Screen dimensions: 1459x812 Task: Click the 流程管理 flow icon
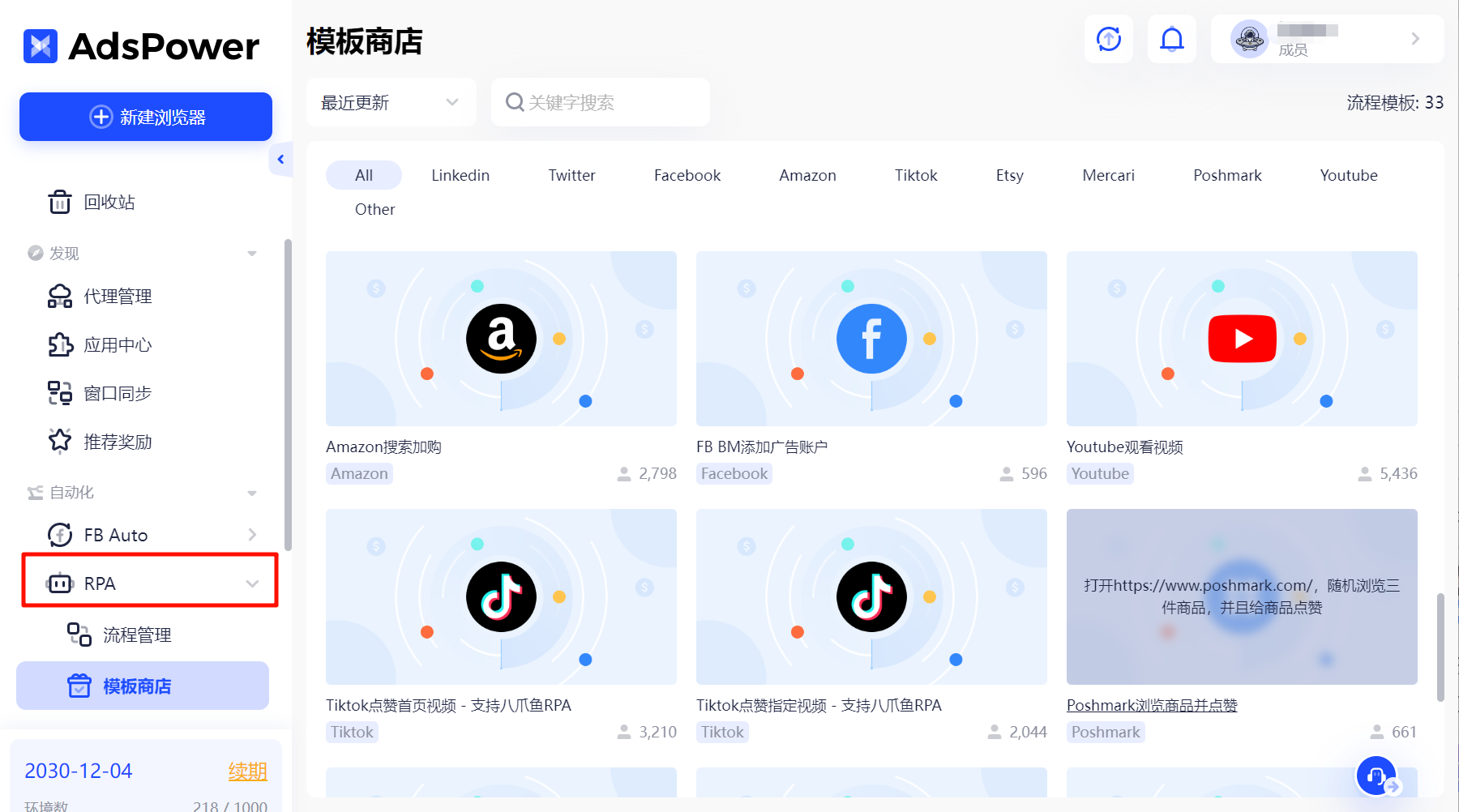pyautogui.click(x=79, y=635)
